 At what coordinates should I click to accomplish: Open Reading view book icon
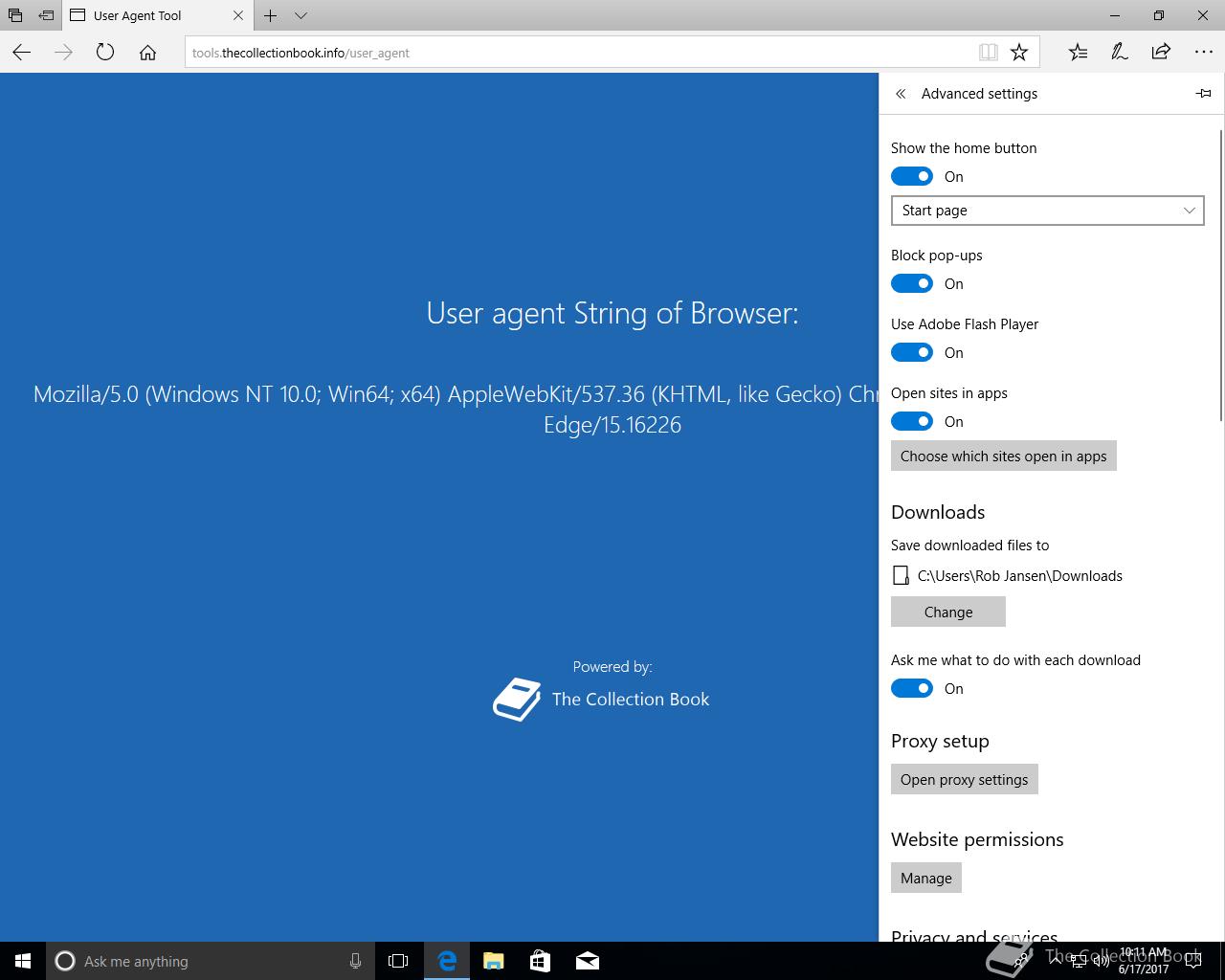click(989, 53)
